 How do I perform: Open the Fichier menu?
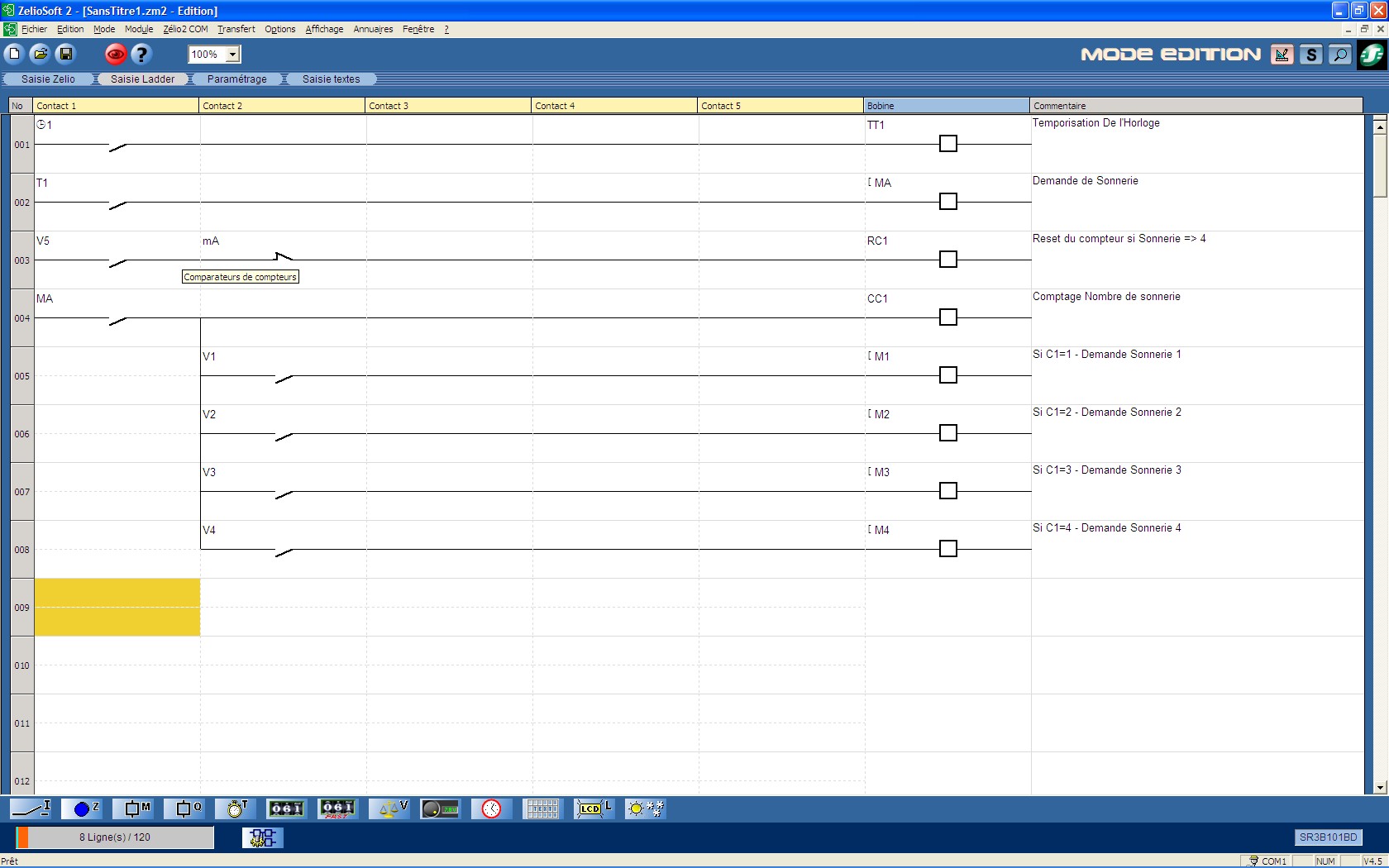(x=34, y=29)
